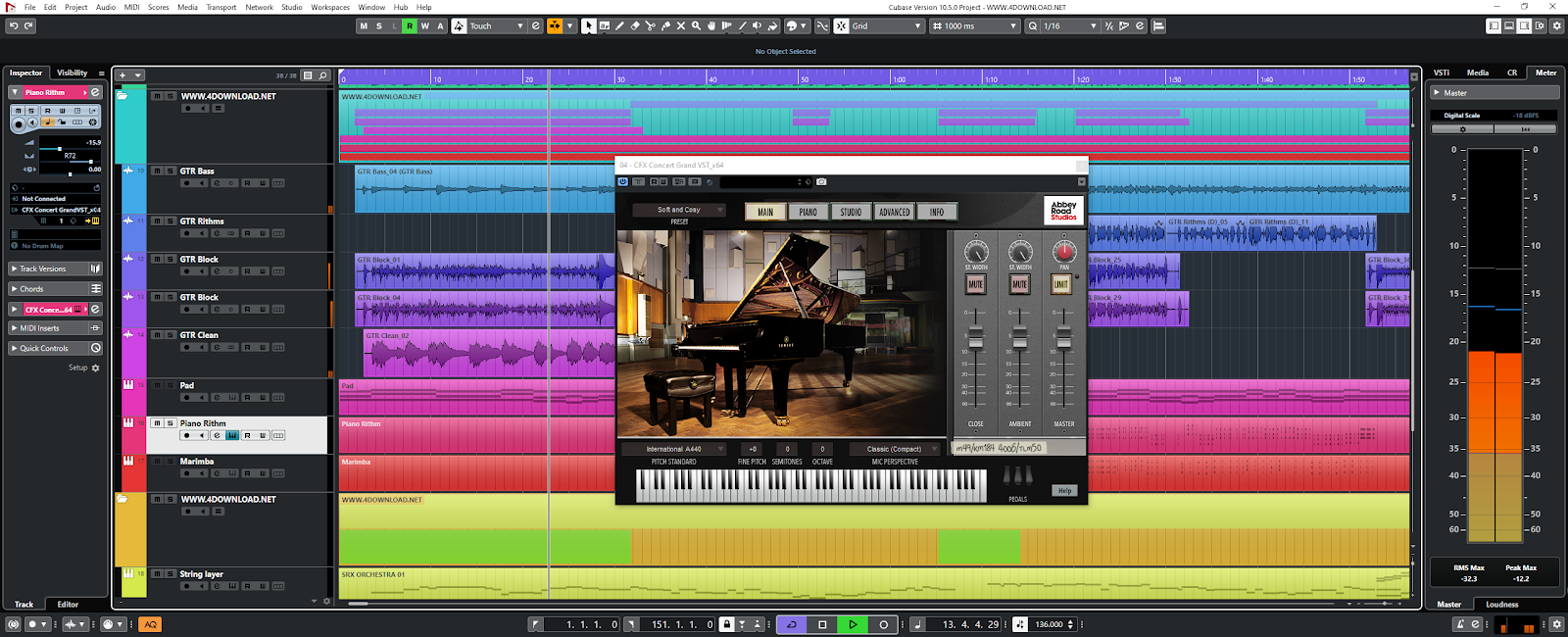The image size is (1568, 637).
Task: Mute the GTR Bass track
Action: coord(157,171)
